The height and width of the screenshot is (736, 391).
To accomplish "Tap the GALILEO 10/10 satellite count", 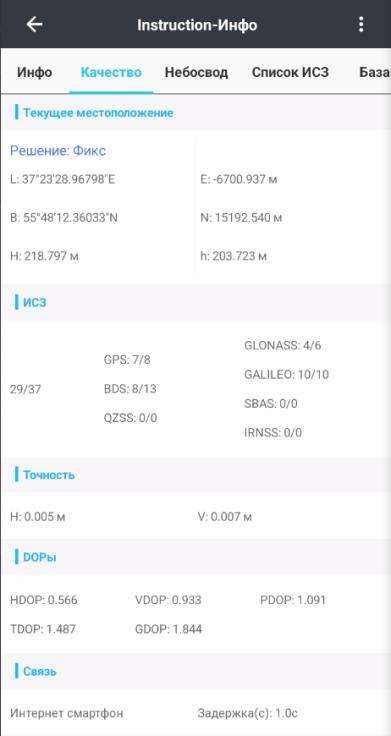I will click(287, 375).
